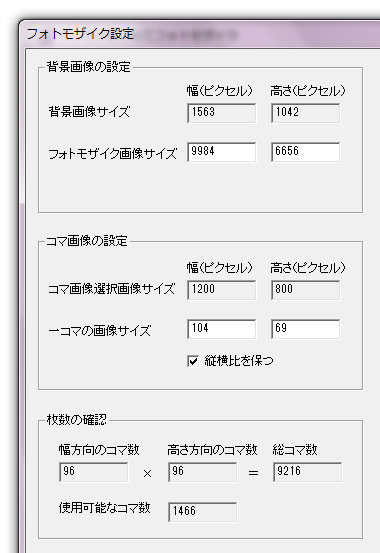Click the frame selection height field 800
380x553 pixels.
tap(306, 290)
